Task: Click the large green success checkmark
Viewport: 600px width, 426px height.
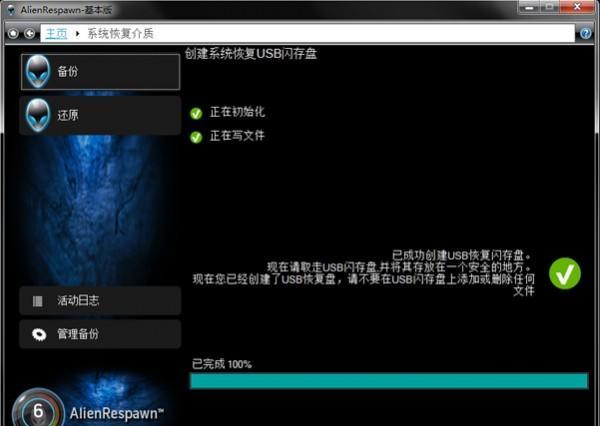Action: [x=565, y=273]
